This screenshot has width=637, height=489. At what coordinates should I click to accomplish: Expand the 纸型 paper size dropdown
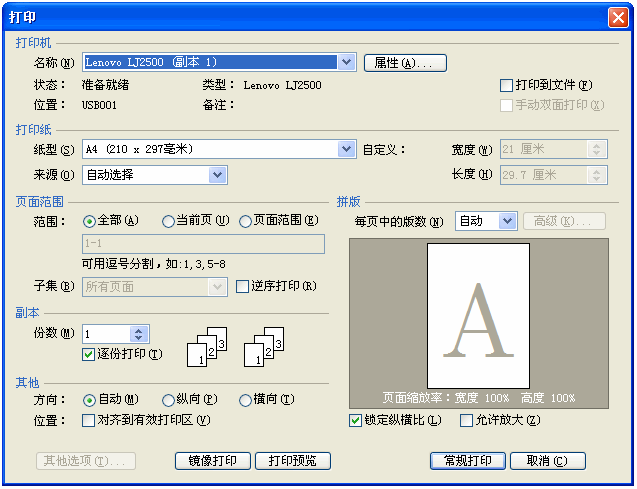(x=346, y=150)
